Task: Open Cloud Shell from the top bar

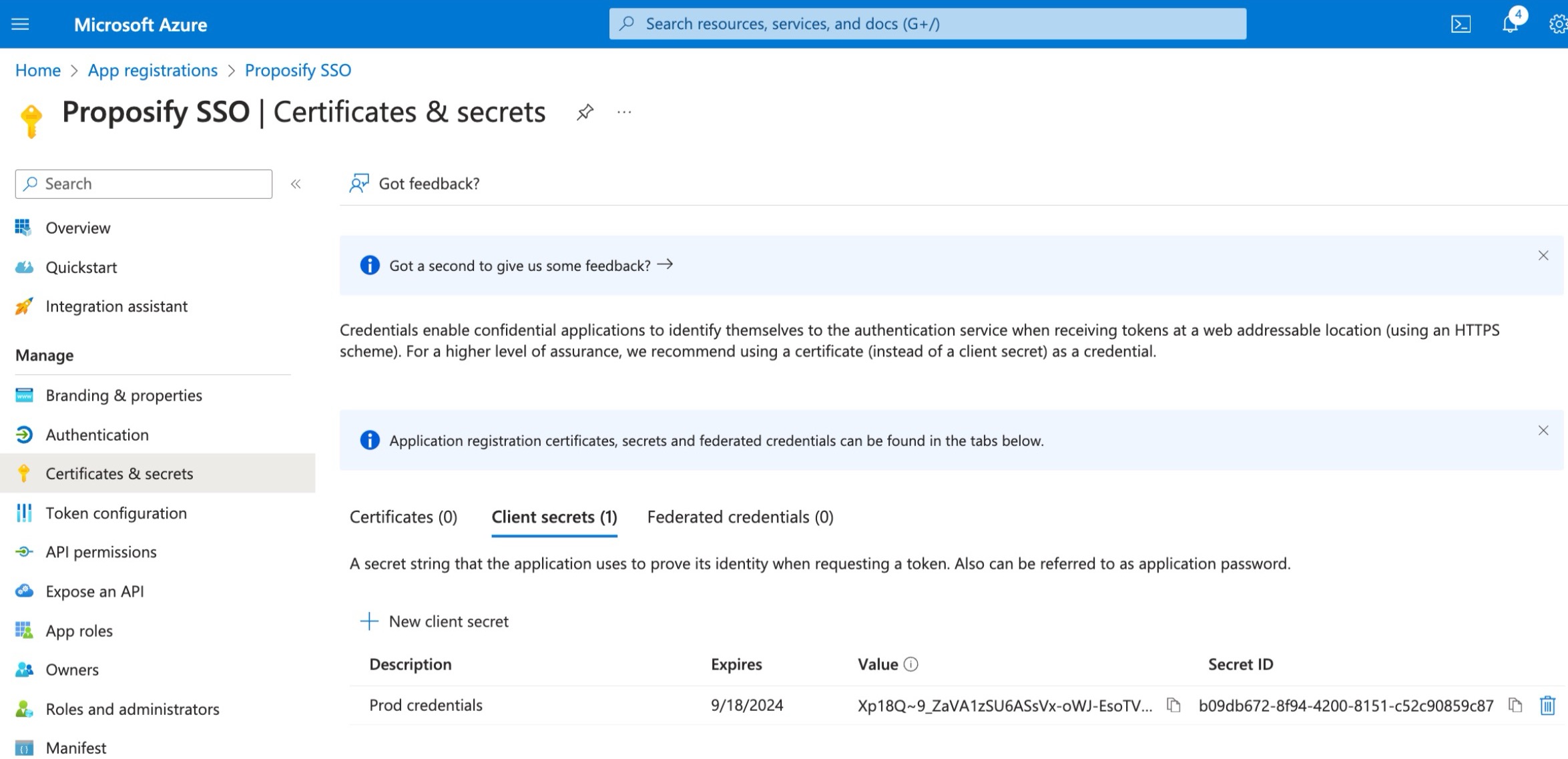Action: pos(1461,24)
